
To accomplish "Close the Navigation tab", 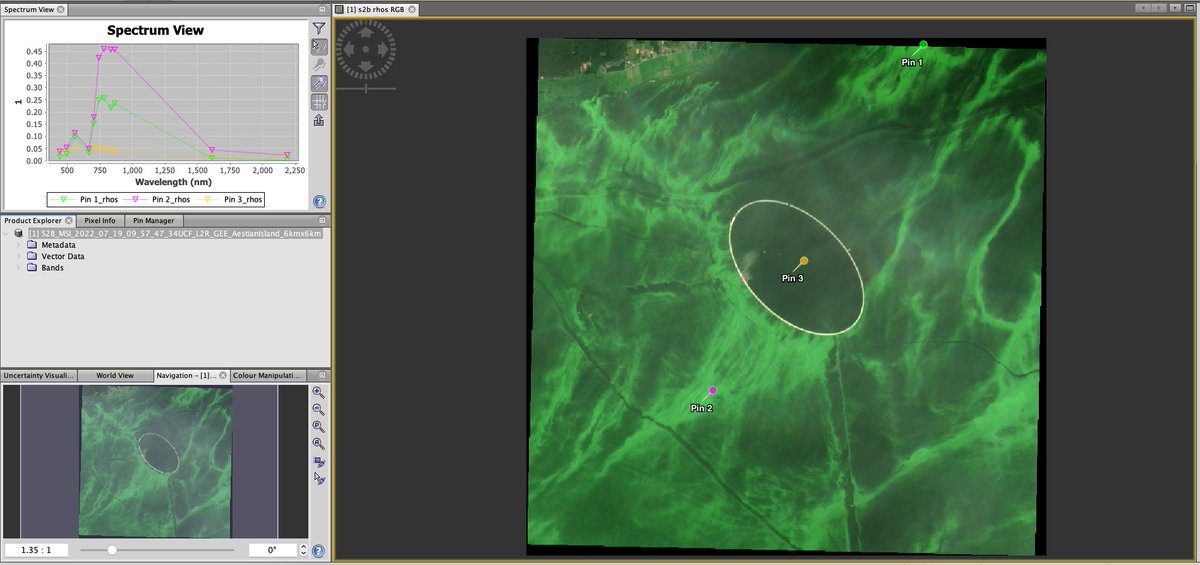I will (224, 375).
